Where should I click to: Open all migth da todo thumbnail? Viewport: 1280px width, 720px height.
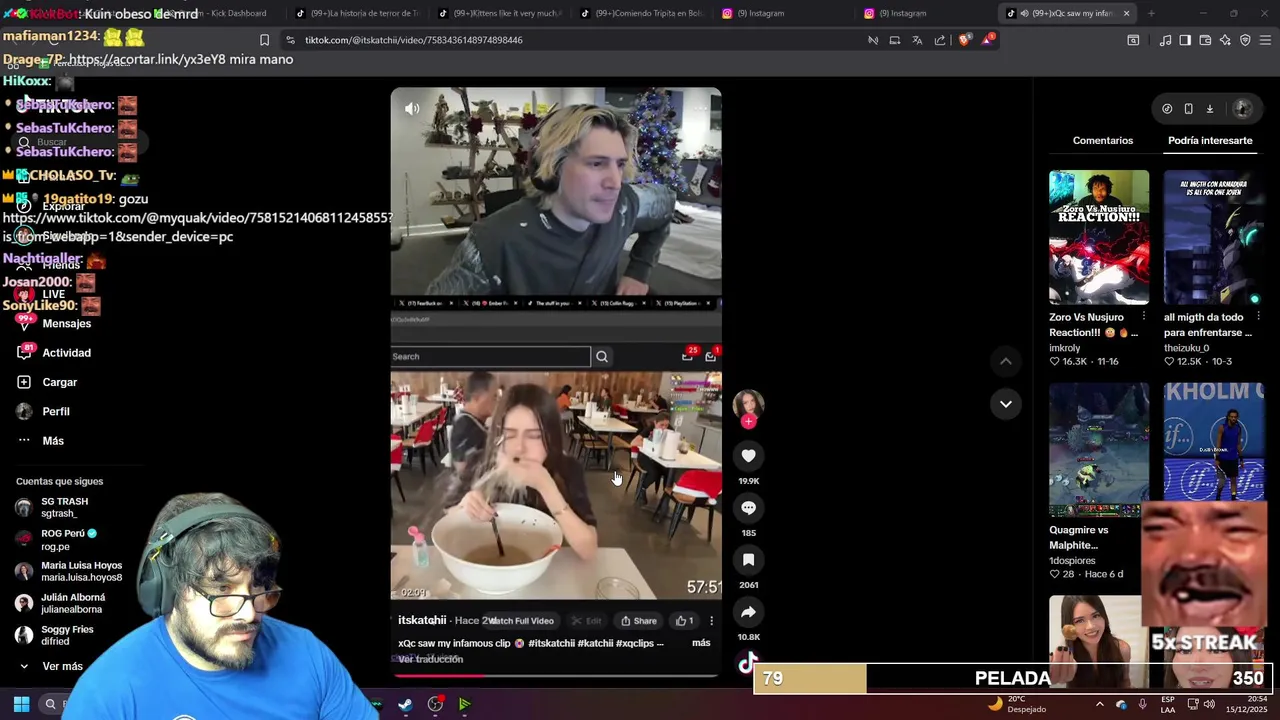point(1214,237)
